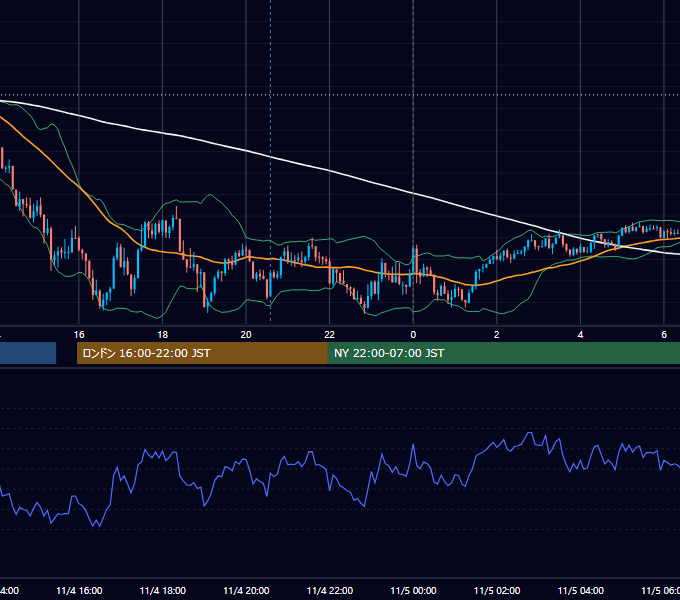
Task: Click the "20" hour label on price chart axis
Action: point(246,335)
